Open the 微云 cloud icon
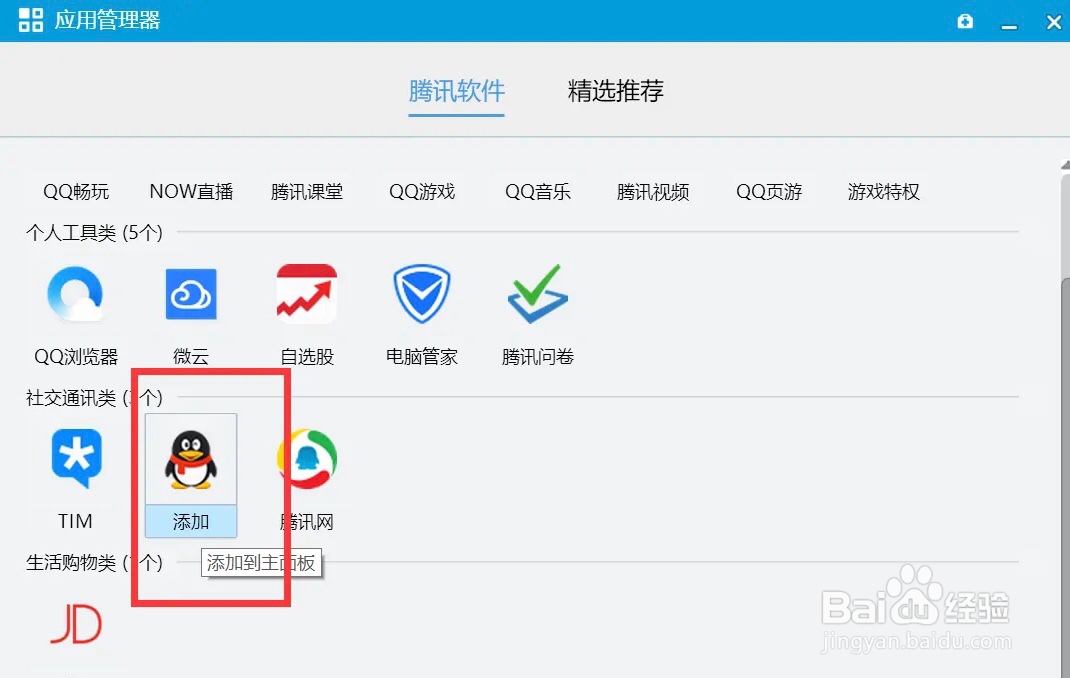The height and width of the screenshot is (678, 1070). pos(191,294)
